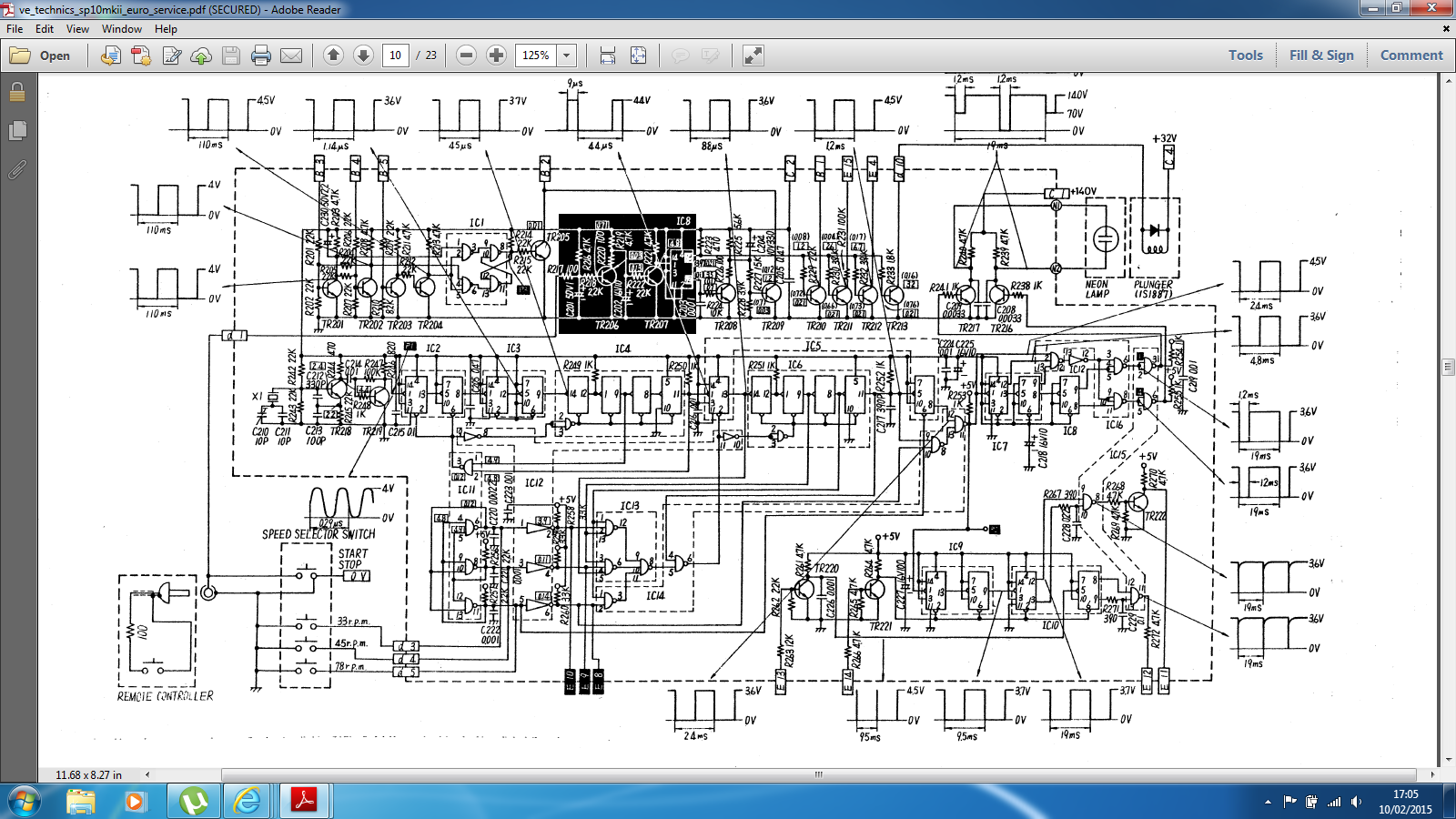Click the Highlight text icon
Viewport: 1456px width, 819px height.
click(x=710, y=56)
